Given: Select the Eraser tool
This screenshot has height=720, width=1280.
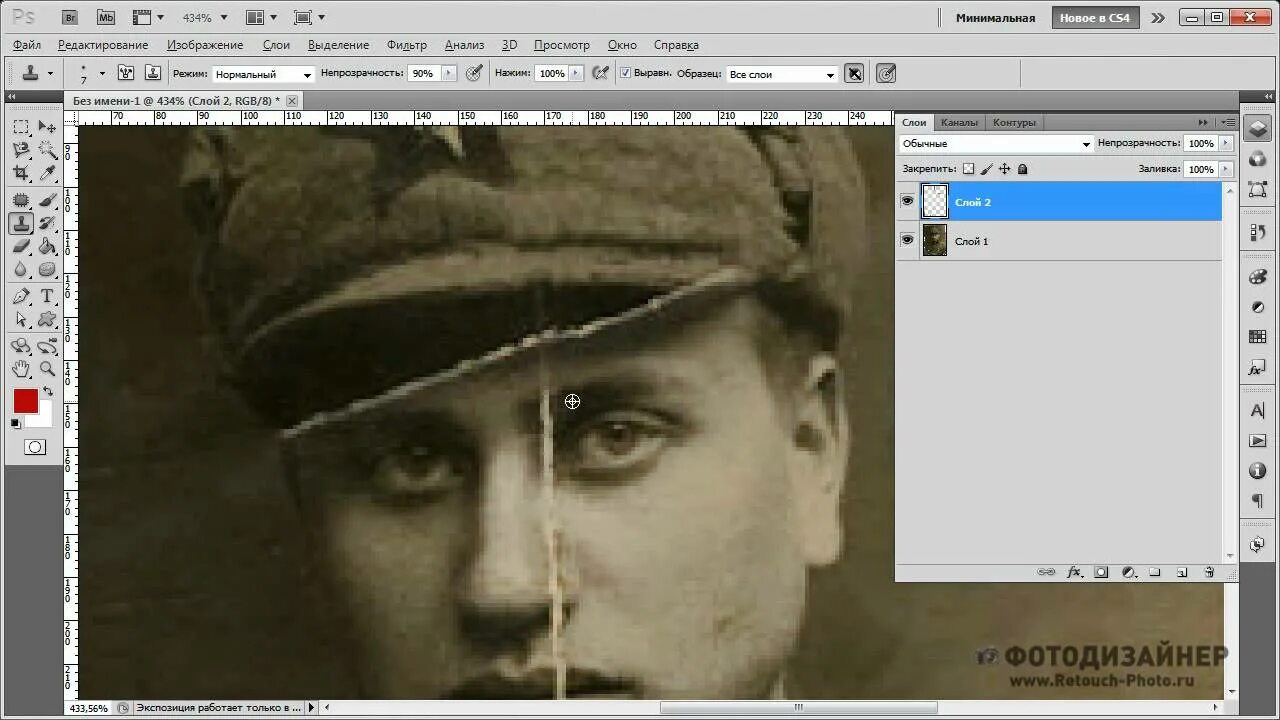Looking at the screenshot, I should [21, 246].
